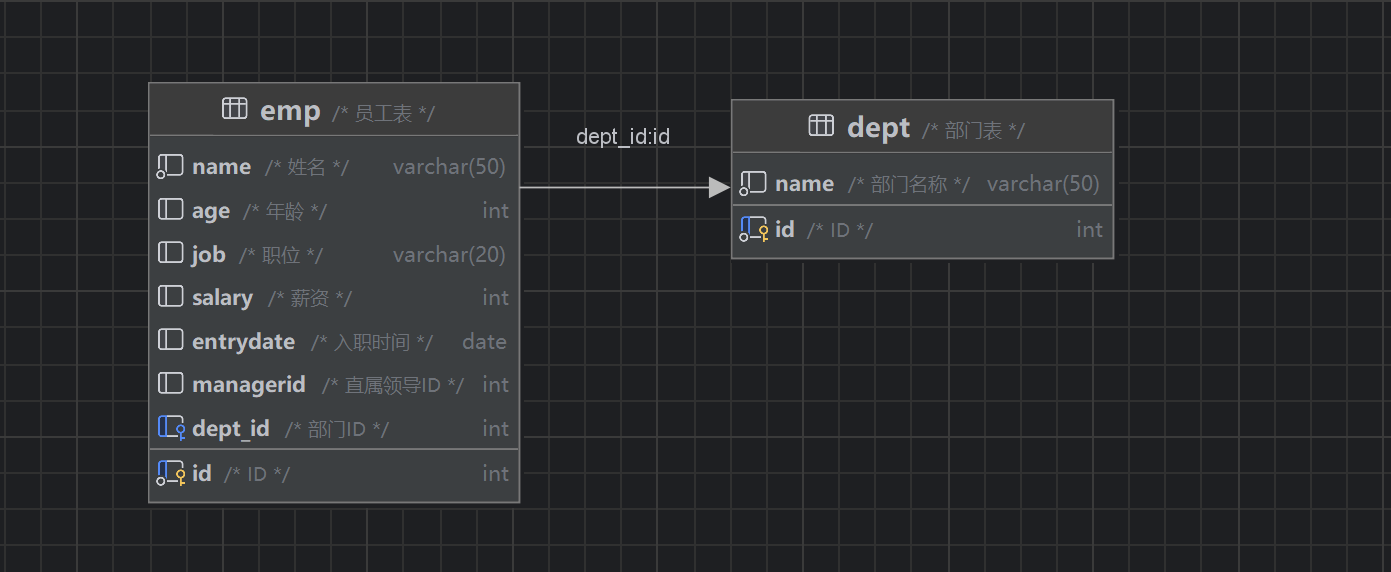Click the 薪资 comment beside salary

point(310,298)
